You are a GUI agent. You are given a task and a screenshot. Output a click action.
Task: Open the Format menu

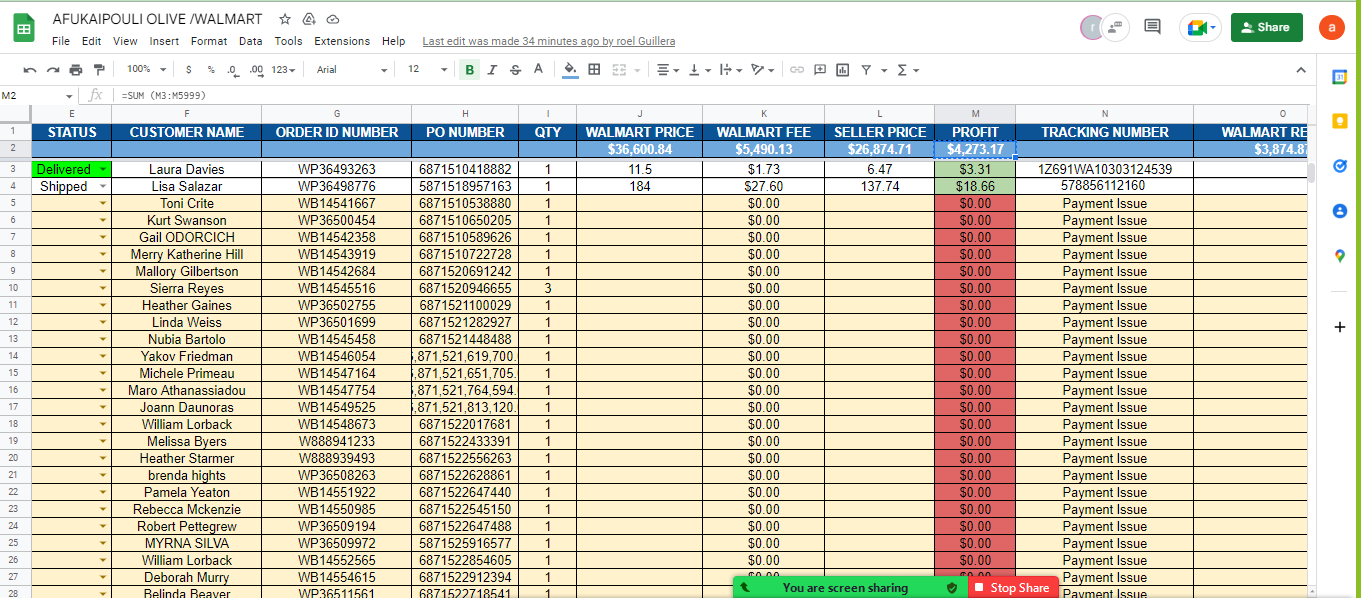[x=209, y=41]
